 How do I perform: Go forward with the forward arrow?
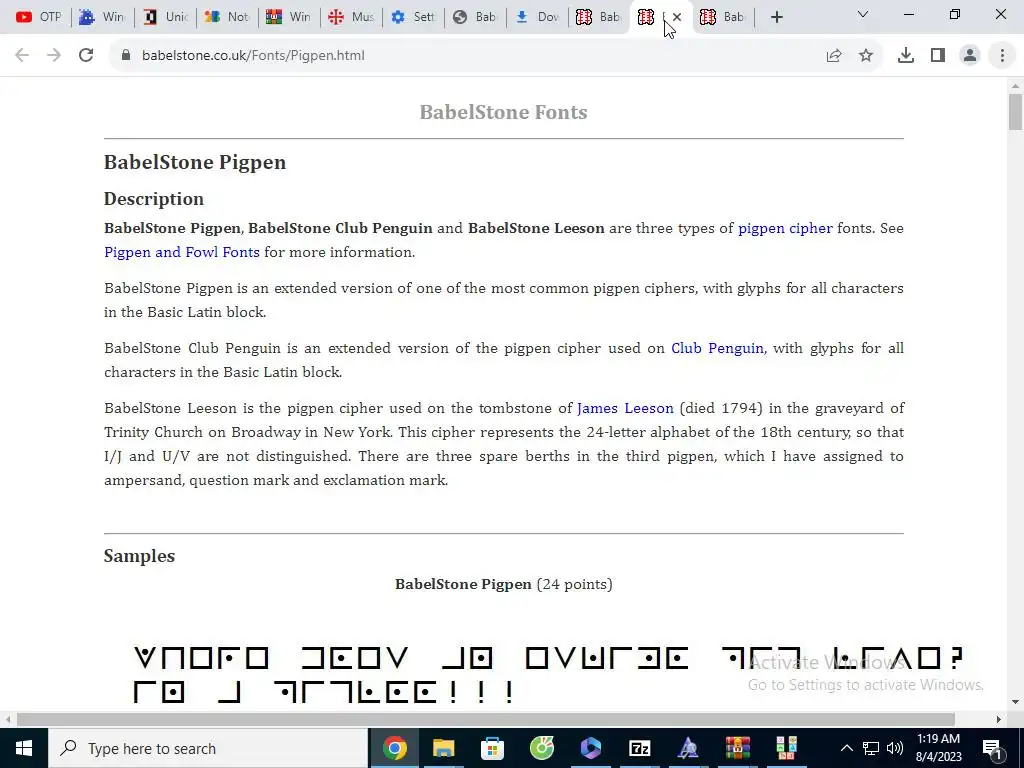(x=54, y=56)
